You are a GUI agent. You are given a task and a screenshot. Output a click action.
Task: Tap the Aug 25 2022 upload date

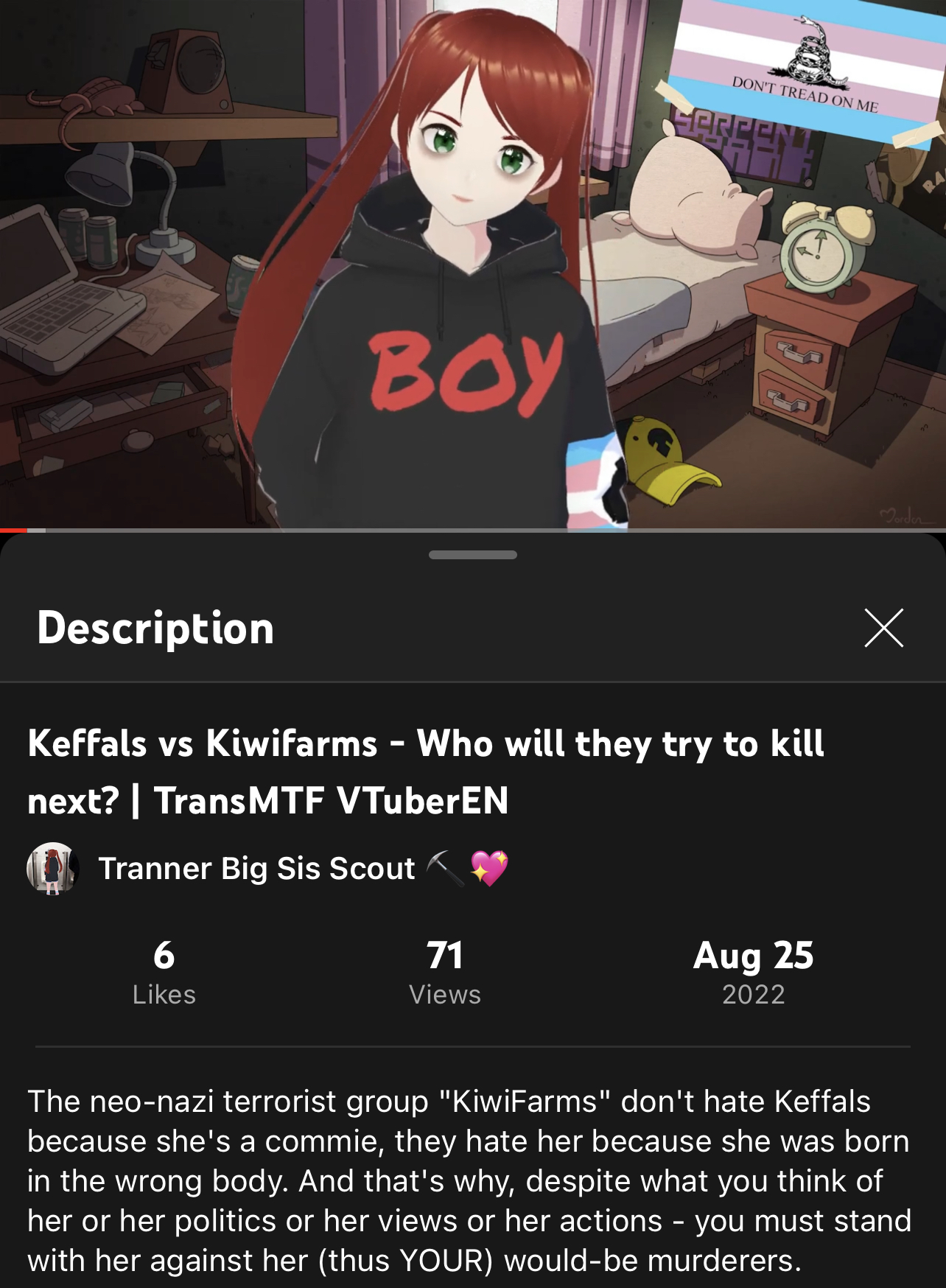tap(754, 972)
